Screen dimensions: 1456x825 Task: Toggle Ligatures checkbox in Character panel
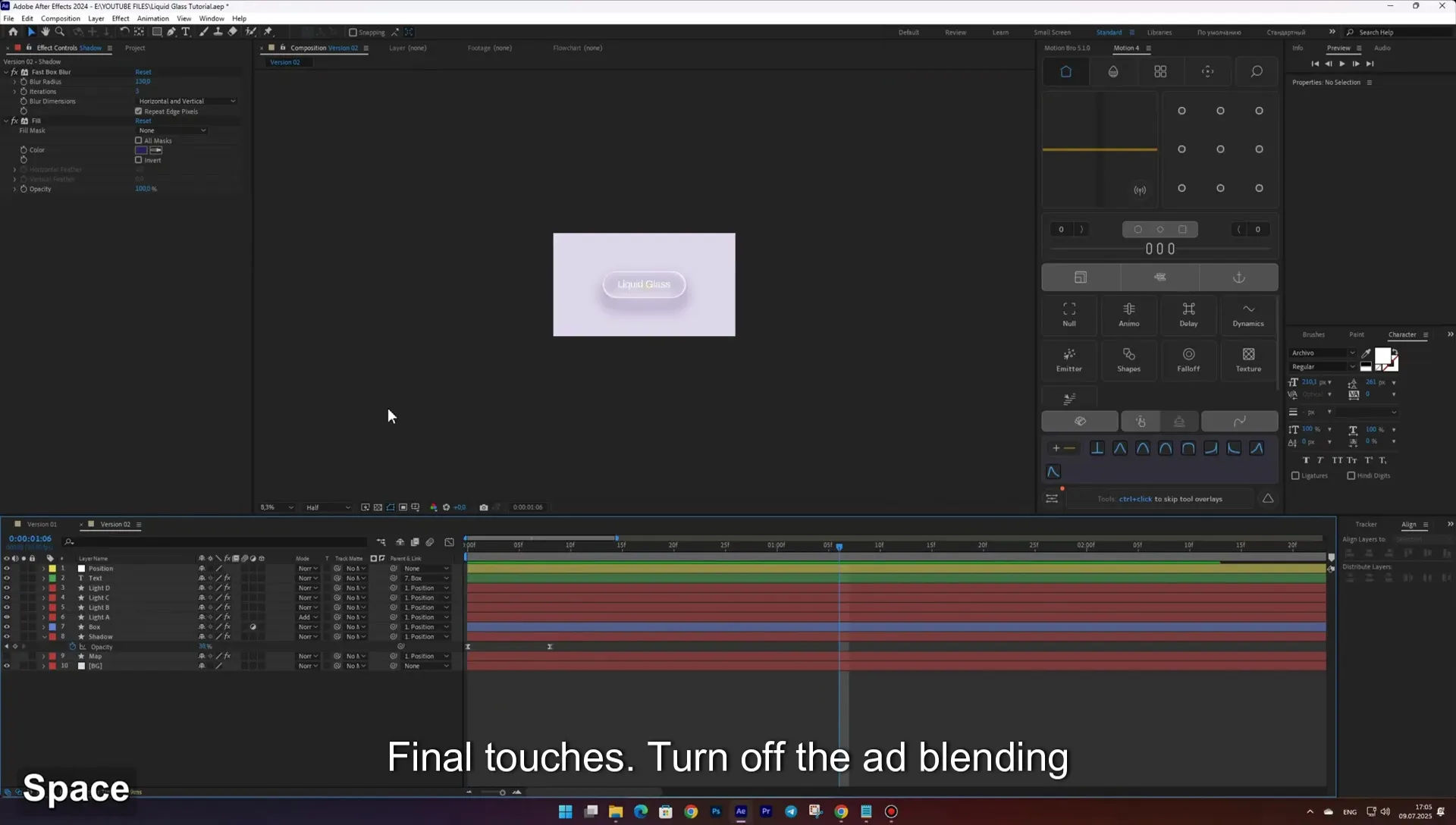[x=1295, y=476]
